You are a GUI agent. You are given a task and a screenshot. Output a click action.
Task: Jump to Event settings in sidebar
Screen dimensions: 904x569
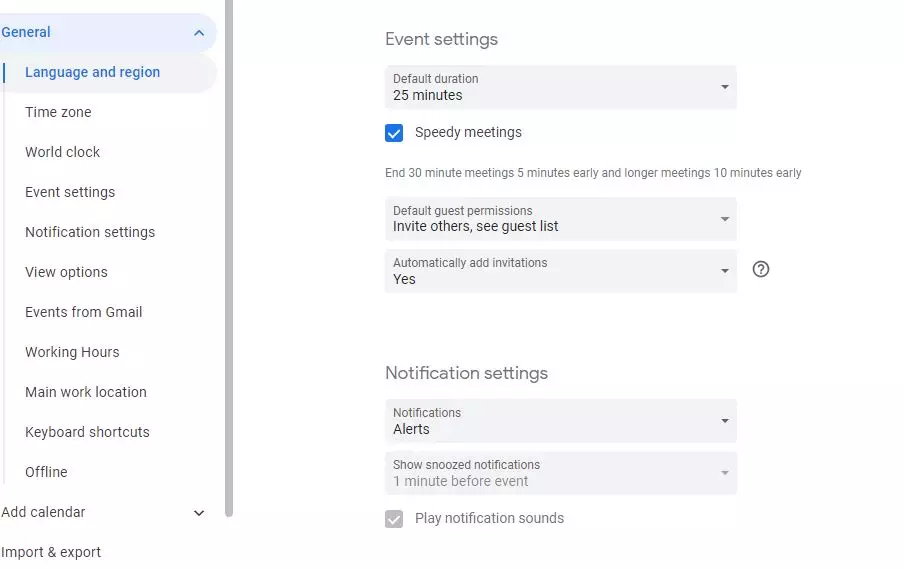pyautogui.click(x=70, y=193)
